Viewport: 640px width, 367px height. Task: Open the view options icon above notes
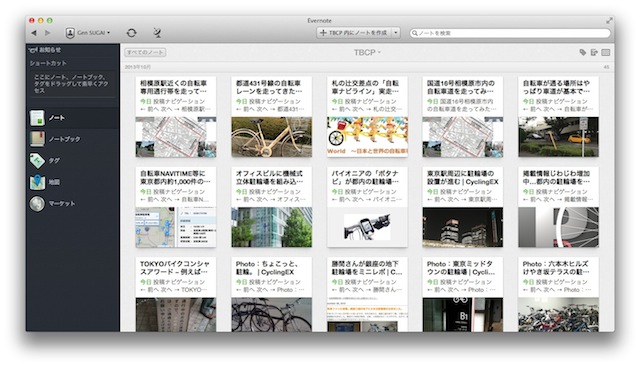point(606,52)
